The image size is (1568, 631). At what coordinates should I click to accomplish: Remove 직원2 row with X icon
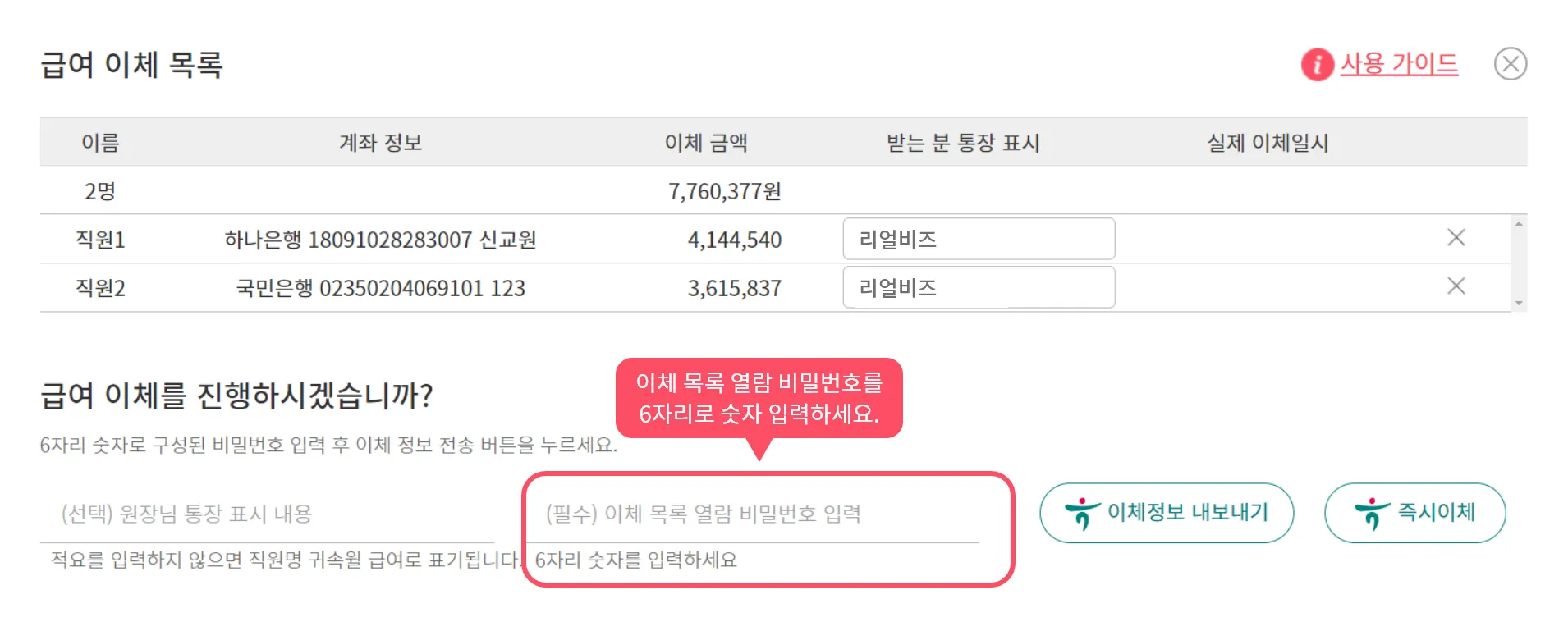coord(1456,286)
